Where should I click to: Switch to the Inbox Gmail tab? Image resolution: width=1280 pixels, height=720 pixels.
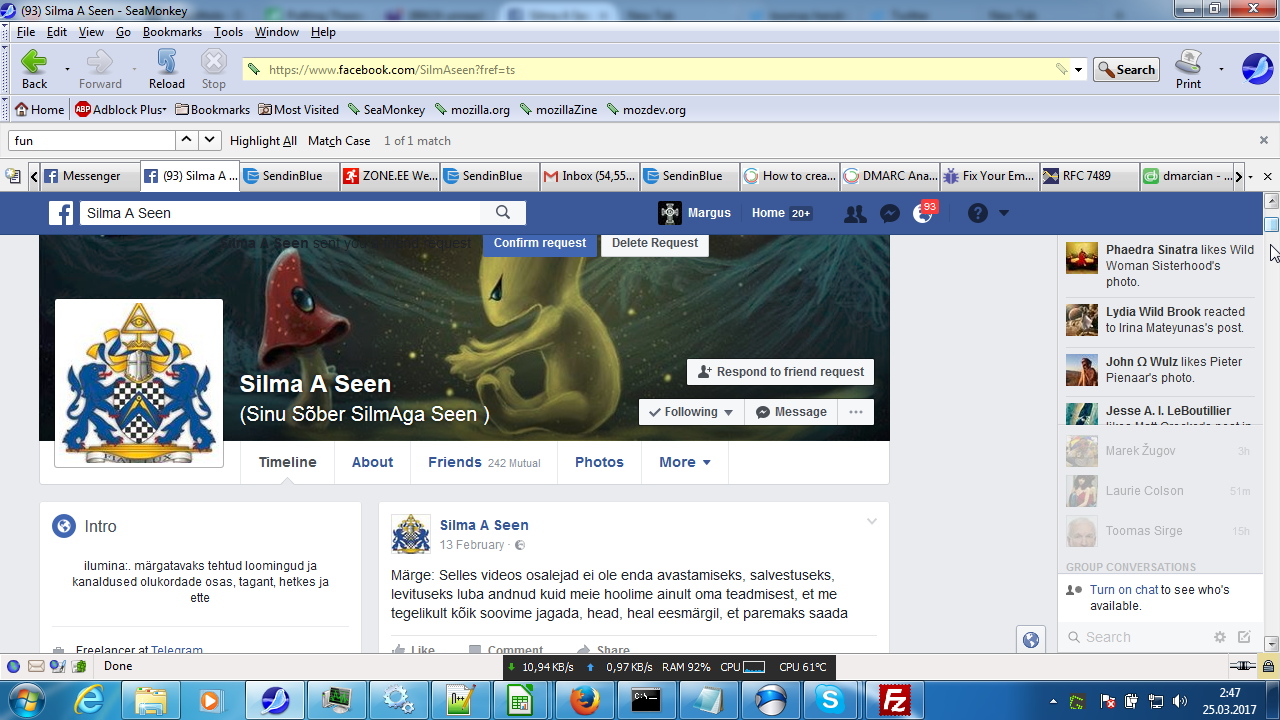point(589,176)
